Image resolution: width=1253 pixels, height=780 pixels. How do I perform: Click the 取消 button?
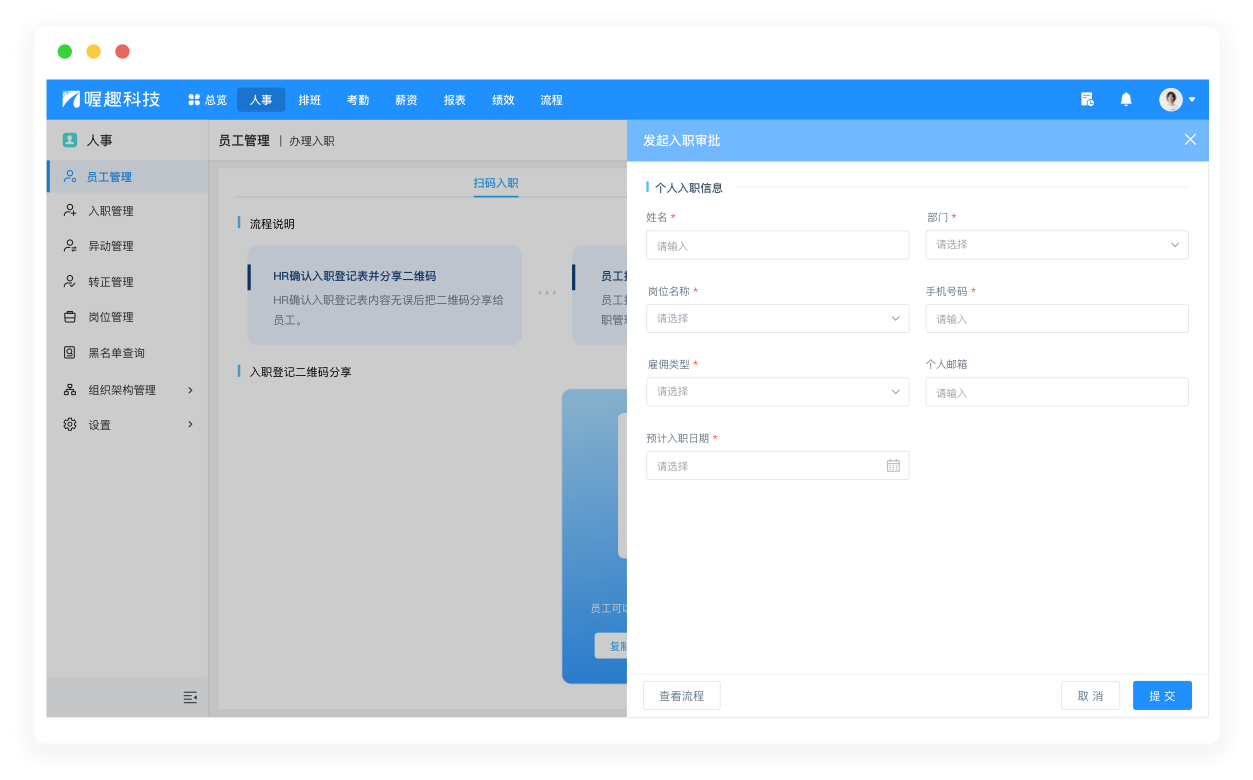click(1090, 696)
